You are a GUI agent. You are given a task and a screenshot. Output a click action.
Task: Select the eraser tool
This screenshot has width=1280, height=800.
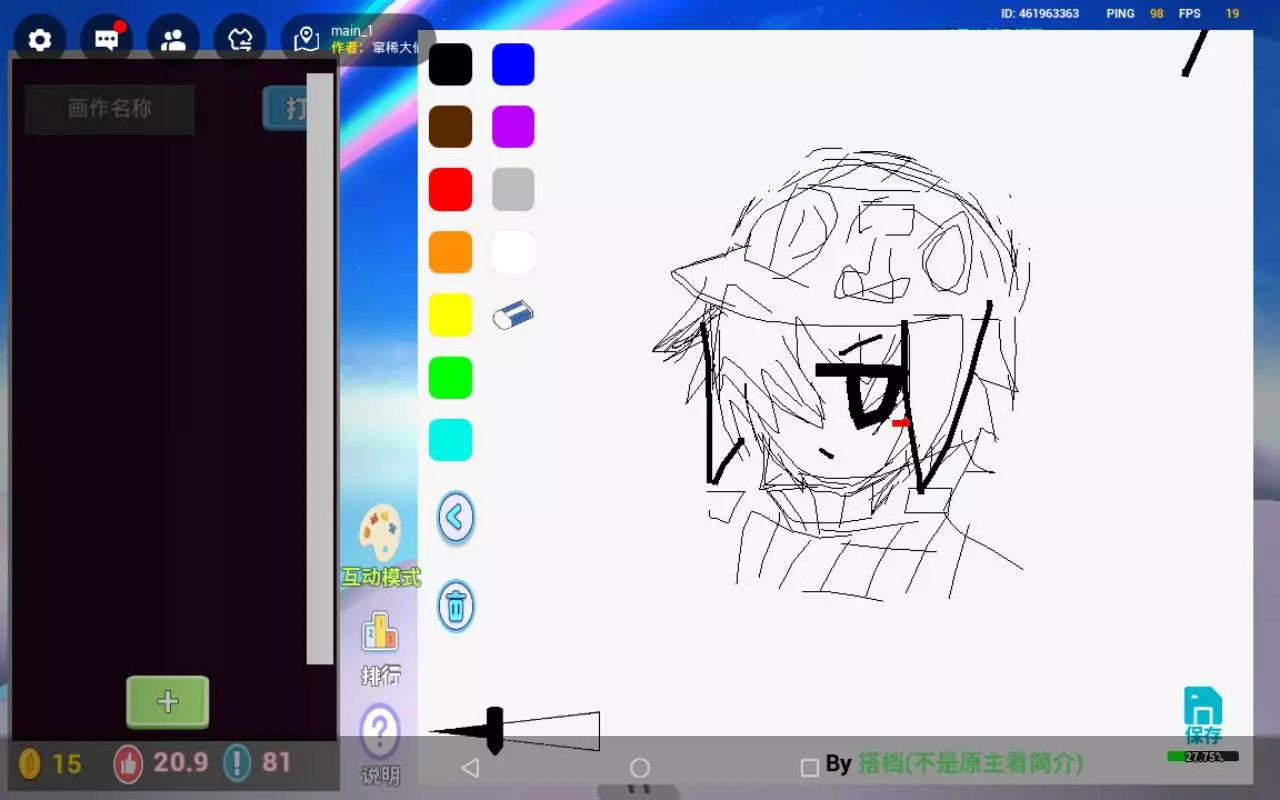click(513, 315)
